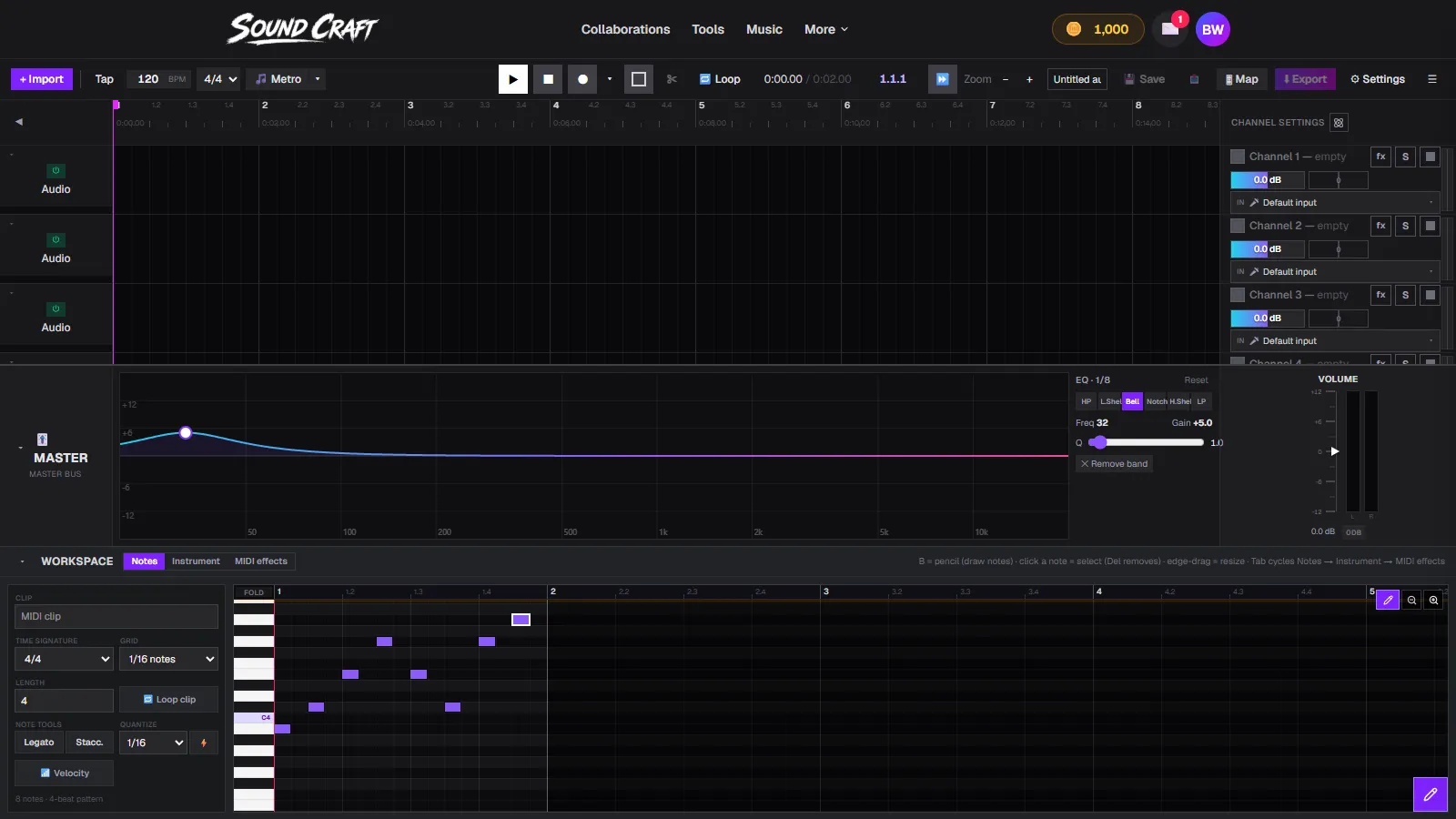This screenshot has height=819, width=1456.
Task: Switch to the MIDI effects tab
Action: (261, 561)
